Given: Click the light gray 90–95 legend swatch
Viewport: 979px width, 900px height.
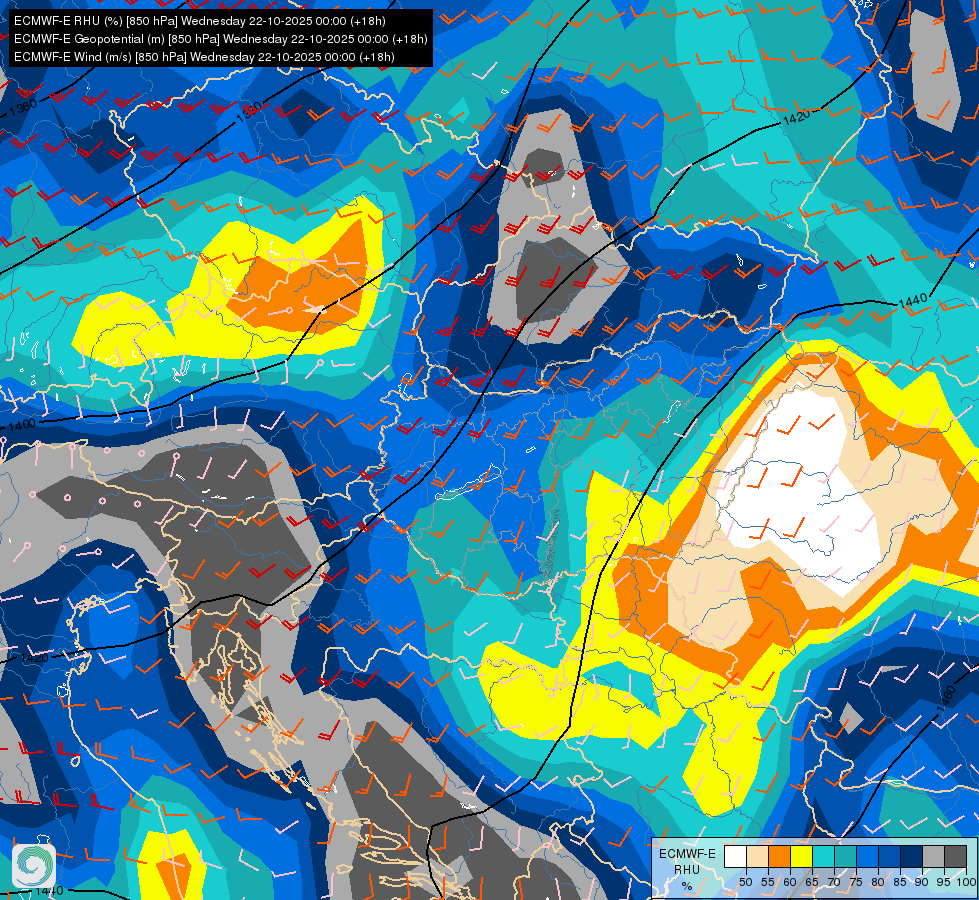Looking at the screenshot, I should [x=933, y=856].
